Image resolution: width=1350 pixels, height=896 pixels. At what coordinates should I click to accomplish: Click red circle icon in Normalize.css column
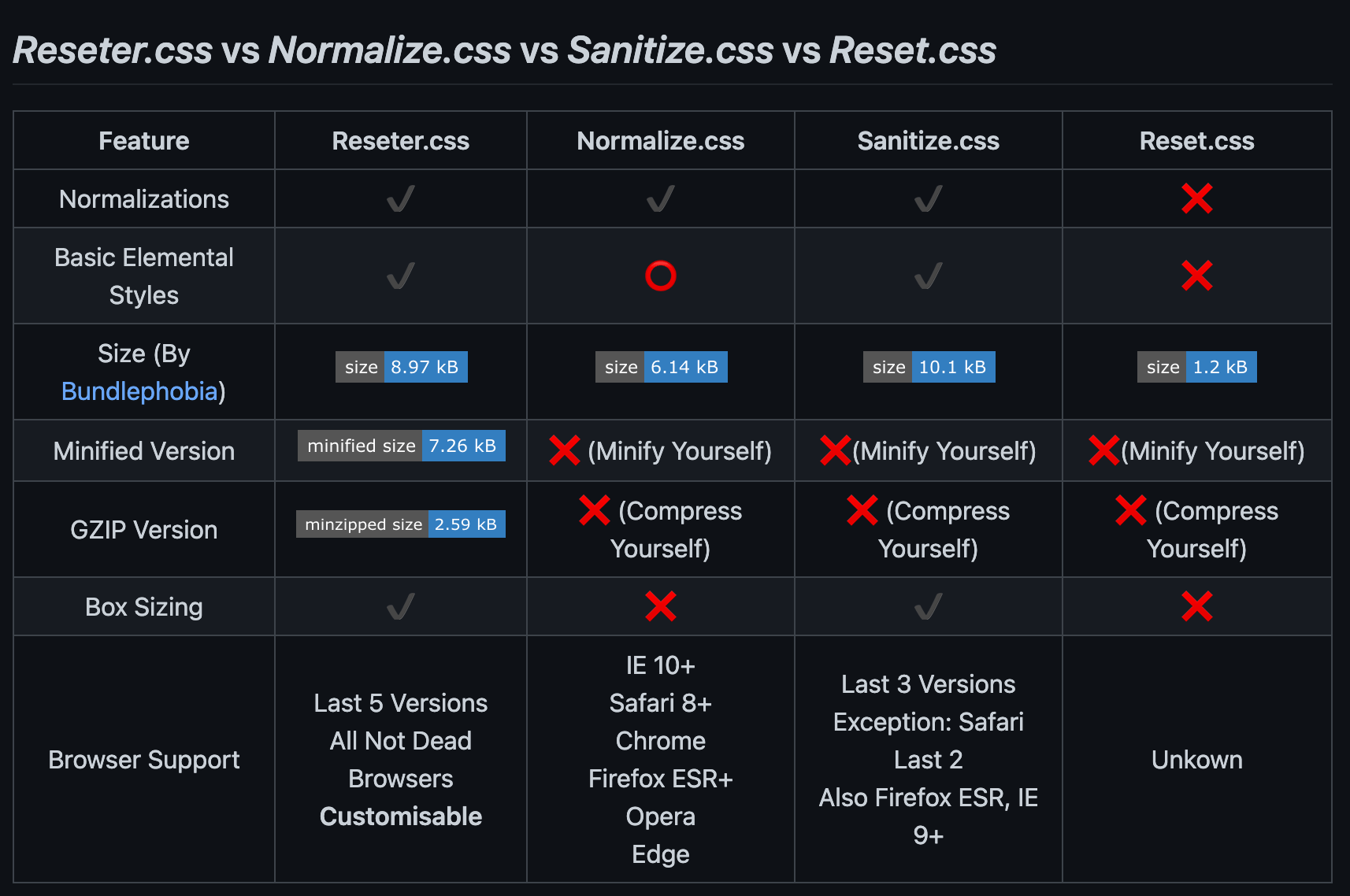pos(660,276)
